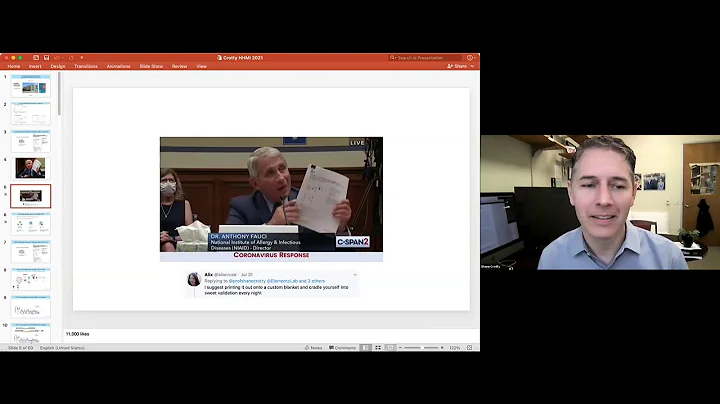Click the C-SPAN Fauci image on slide
The image size is (720, 404).
coord(271,199)
